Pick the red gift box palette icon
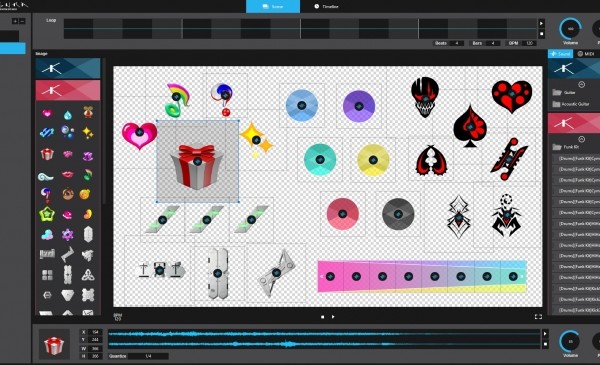Viewport: 600px width, 365px height. pyautogui.click(x=47, y=154)
